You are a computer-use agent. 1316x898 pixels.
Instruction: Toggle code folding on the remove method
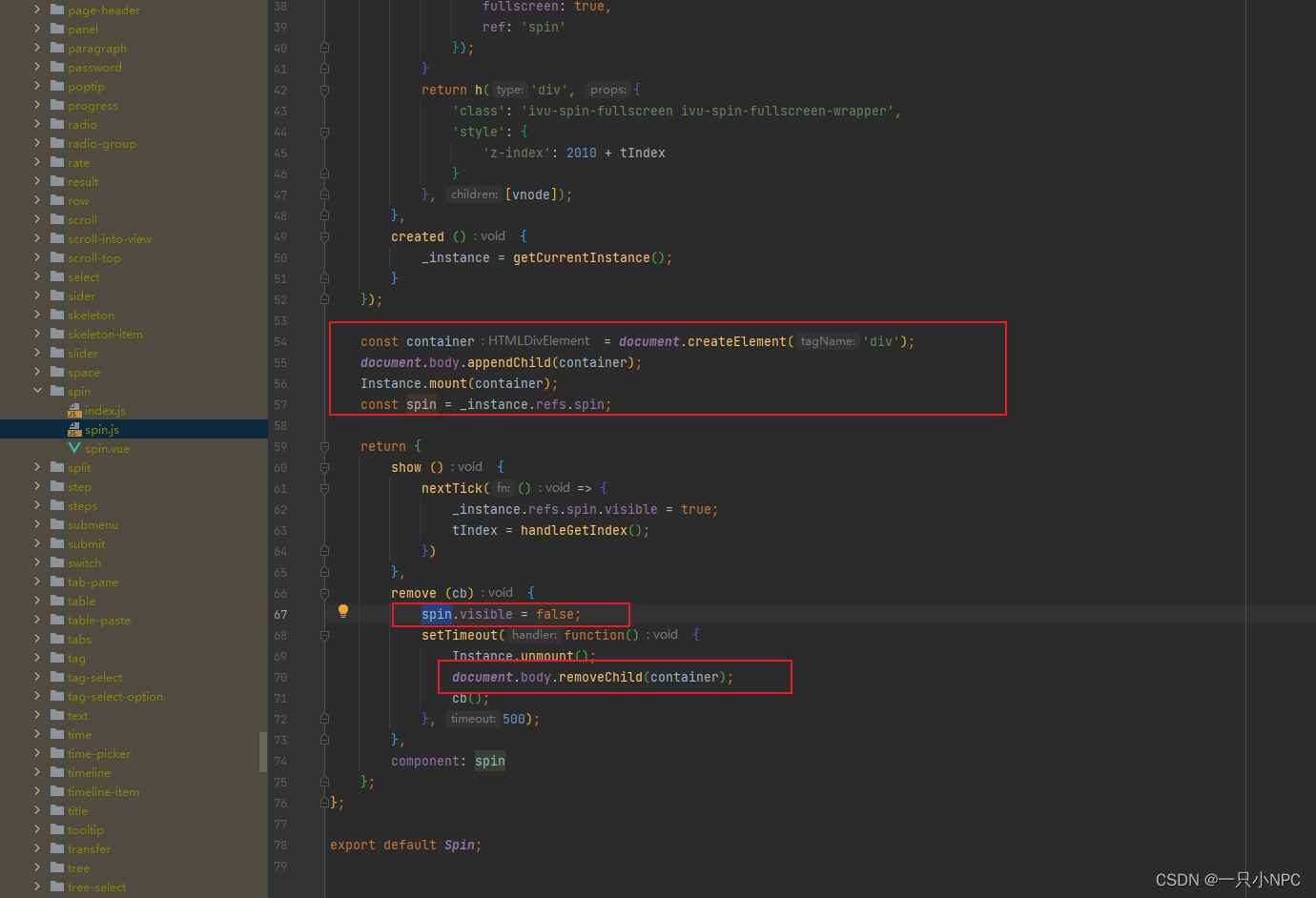pos(324,592)
